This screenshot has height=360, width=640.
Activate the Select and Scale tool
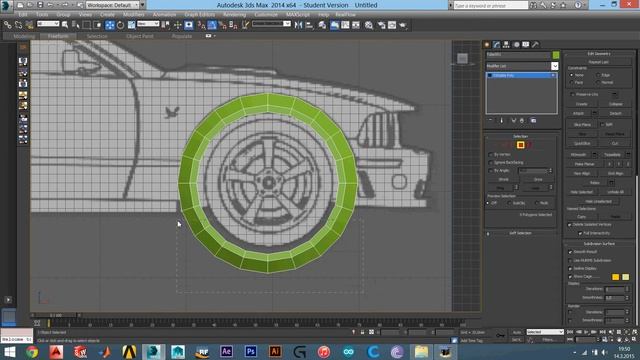tap(131, 25)
